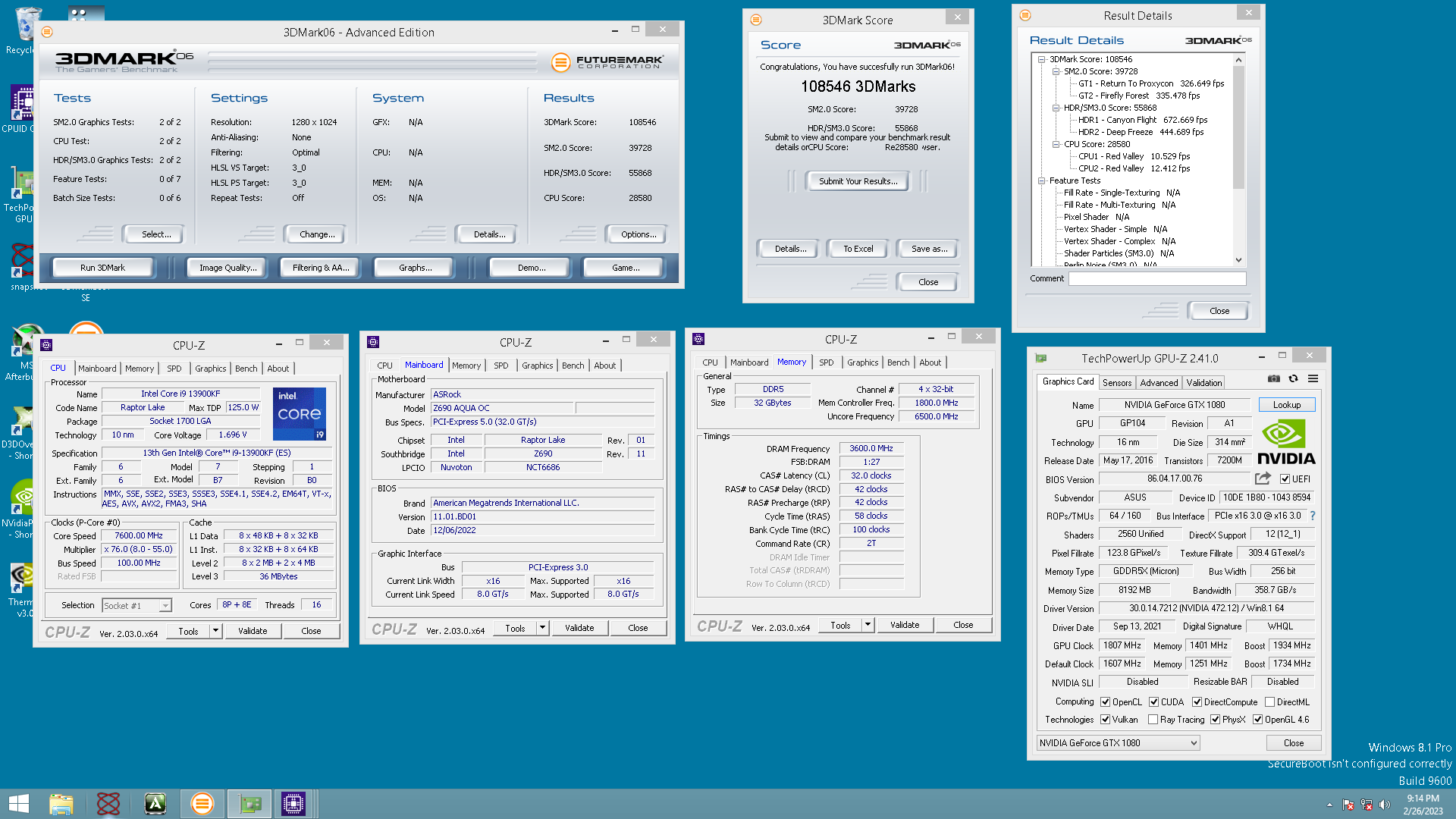
Task: Open the NVidia green desktop shortcut
Action: click(23, 510)
